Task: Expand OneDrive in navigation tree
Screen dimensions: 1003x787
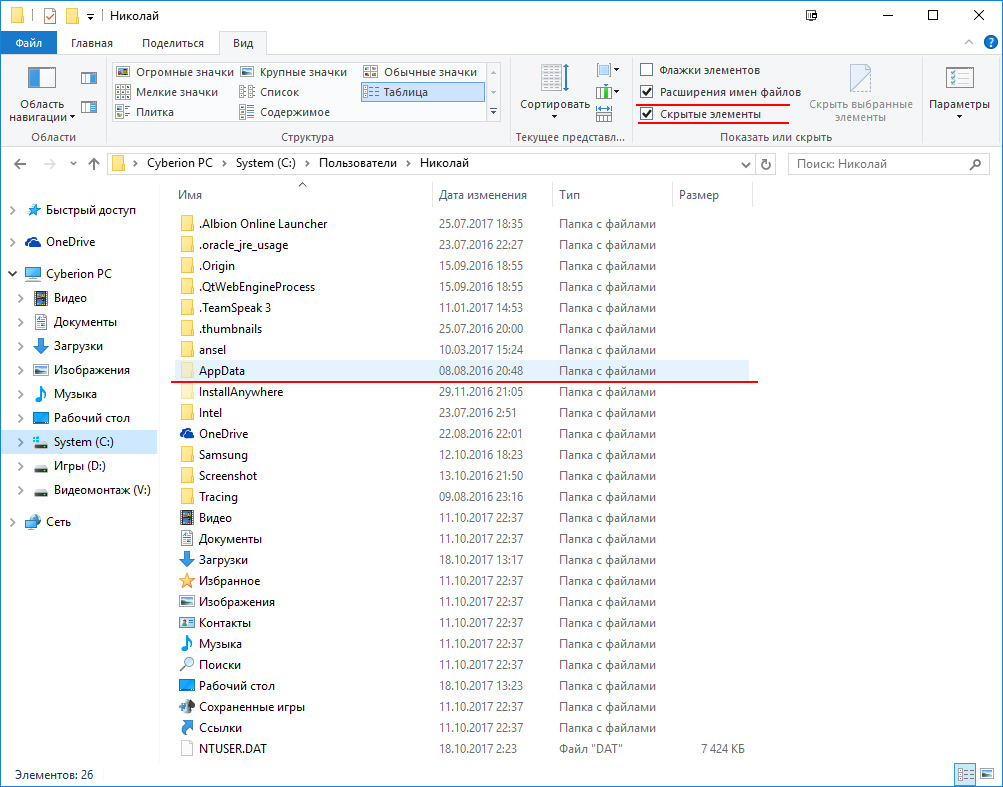Action: coord(12,242)
